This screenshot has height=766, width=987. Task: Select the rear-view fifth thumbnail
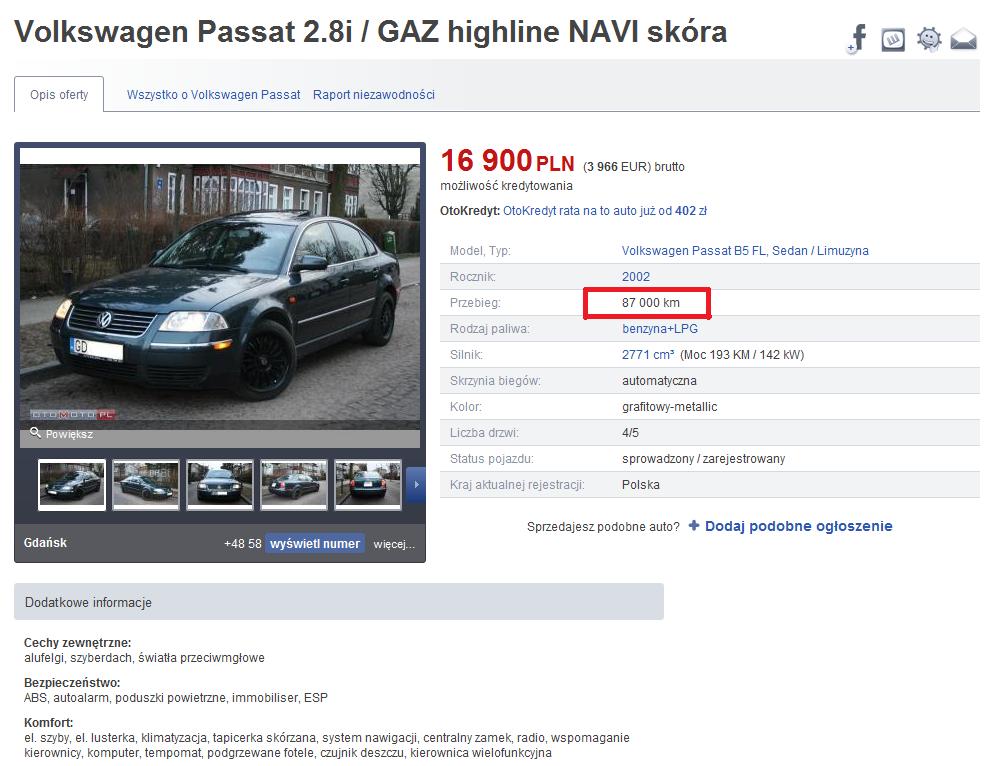pyautogui.click(x=368, y=484)
